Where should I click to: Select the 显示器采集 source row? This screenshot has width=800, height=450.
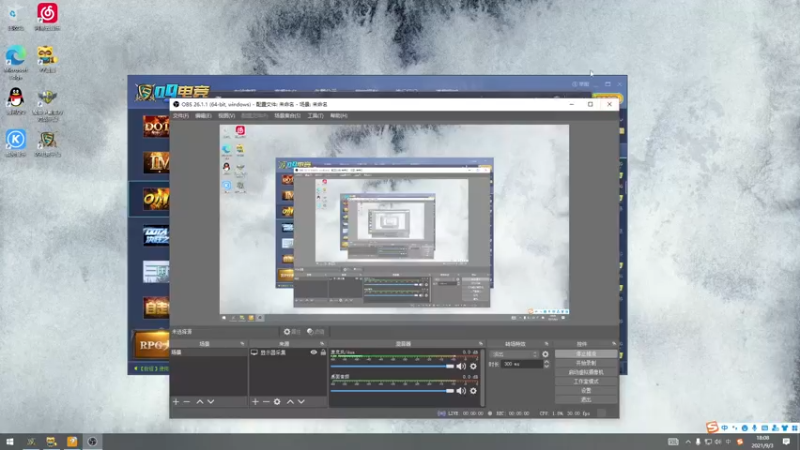click(288, 352)
